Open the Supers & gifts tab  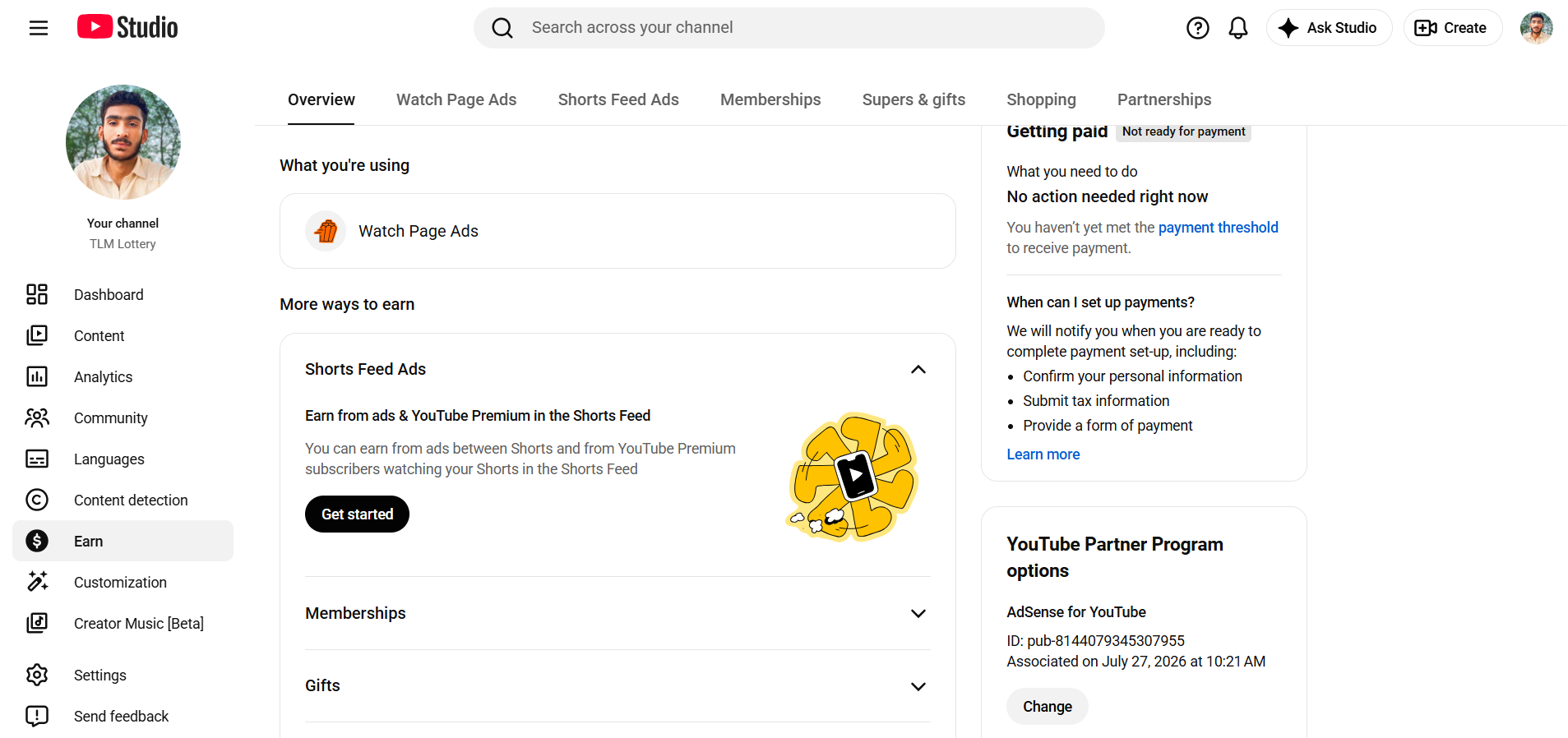pos(914,99)
